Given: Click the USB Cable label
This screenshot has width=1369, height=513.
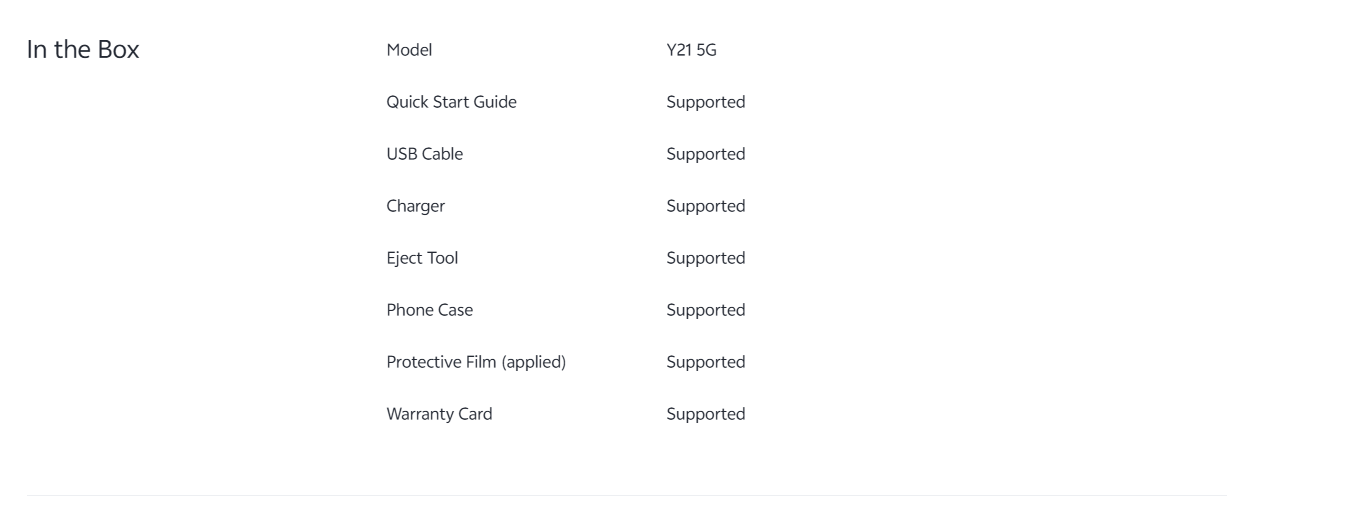Looking at the screenshot, I should click(x=424, y=154).
